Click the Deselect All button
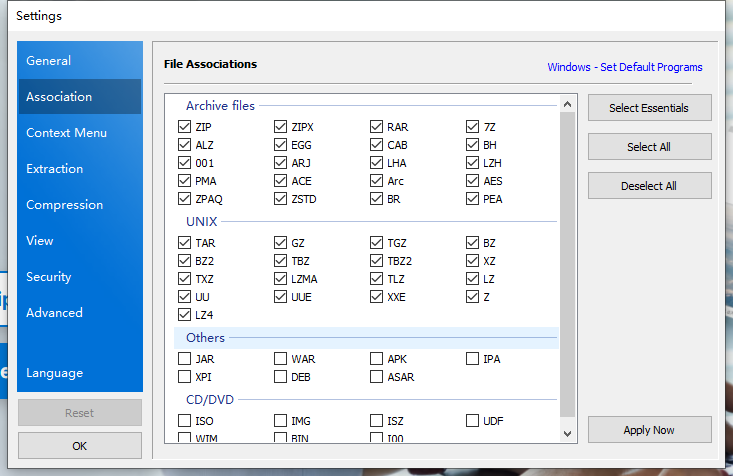The width and height of the screenshot is (733, 476). click(x=649, y=186)
